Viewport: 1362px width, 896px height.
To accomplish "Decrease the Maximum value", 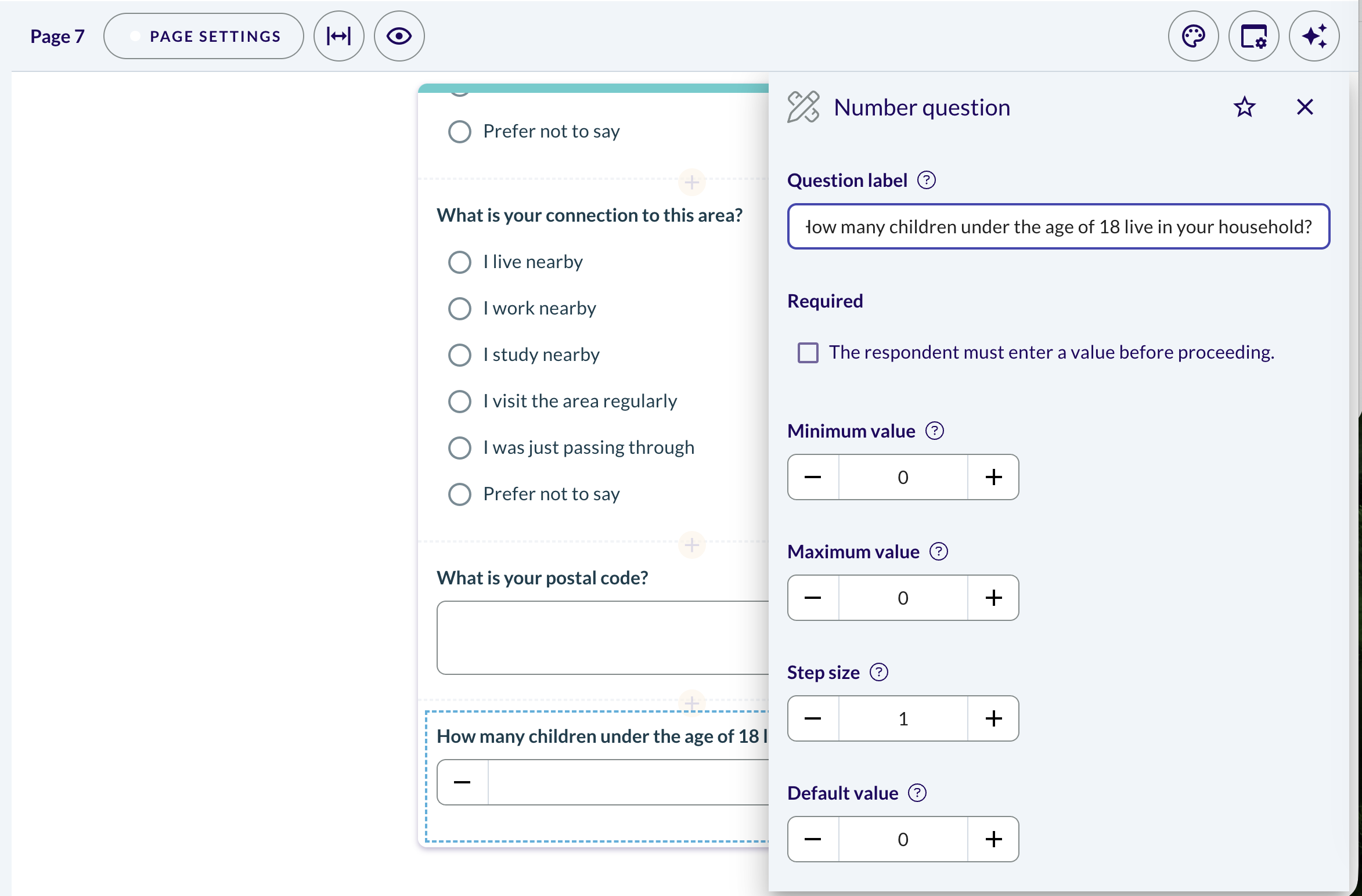I will pyautogui.click(x=813, y=598).
